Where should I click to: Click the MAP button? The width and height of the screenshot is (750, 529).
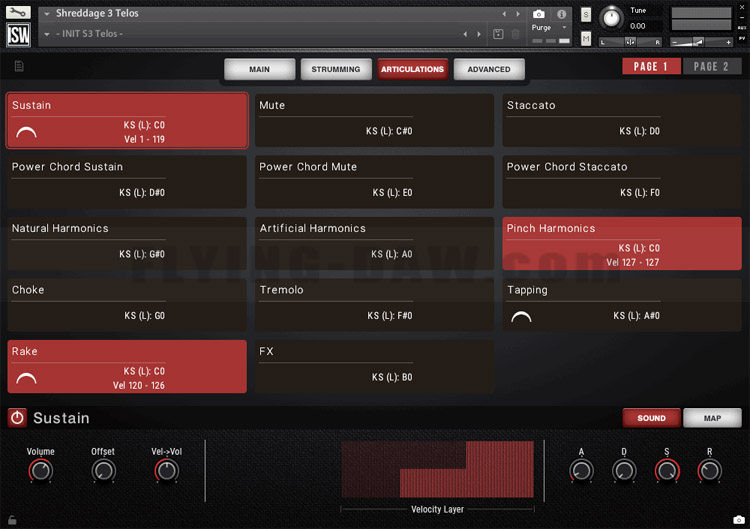[712, 418]
